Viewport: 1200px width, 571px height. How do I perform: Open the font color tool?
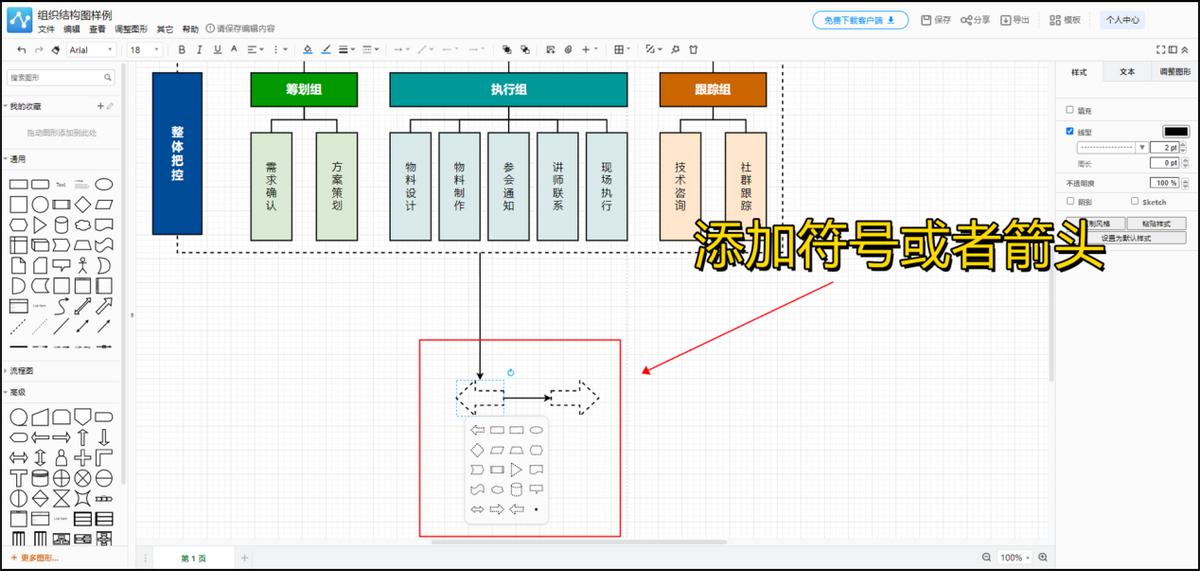click(x=234, y=49)
